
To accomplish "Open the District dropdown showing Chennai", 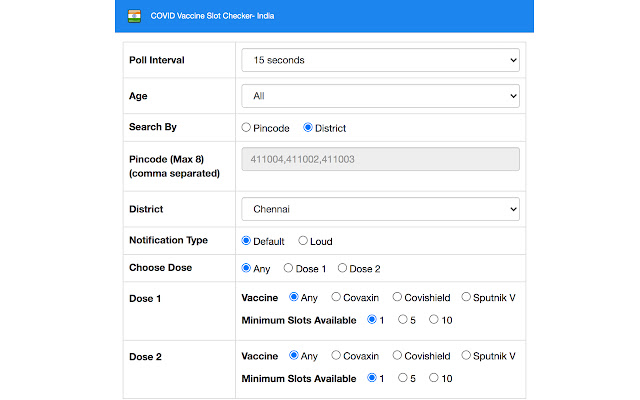I will pos(380,210).
